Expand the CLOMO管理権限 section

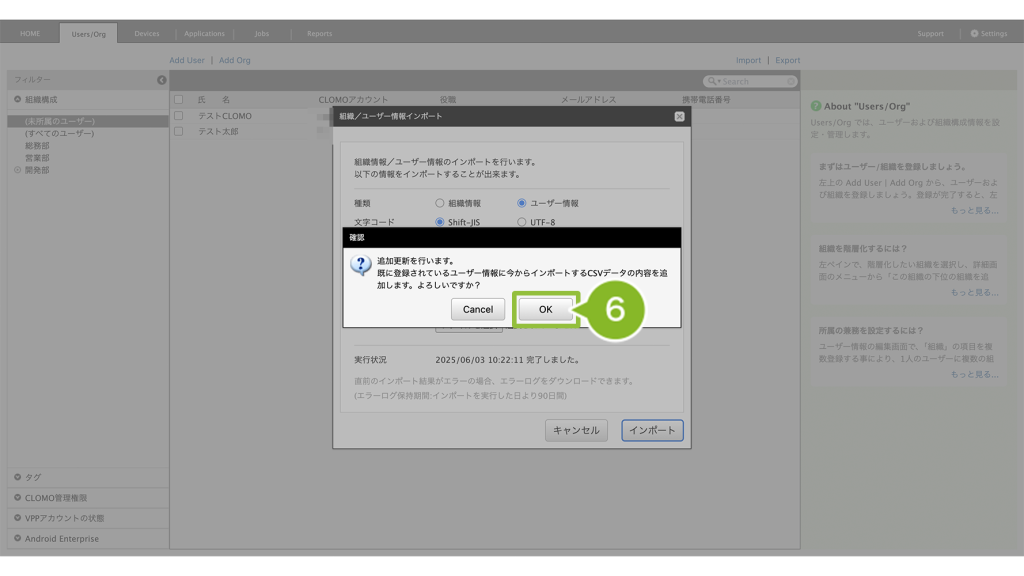pyautogui.click(x=17, y=497)
